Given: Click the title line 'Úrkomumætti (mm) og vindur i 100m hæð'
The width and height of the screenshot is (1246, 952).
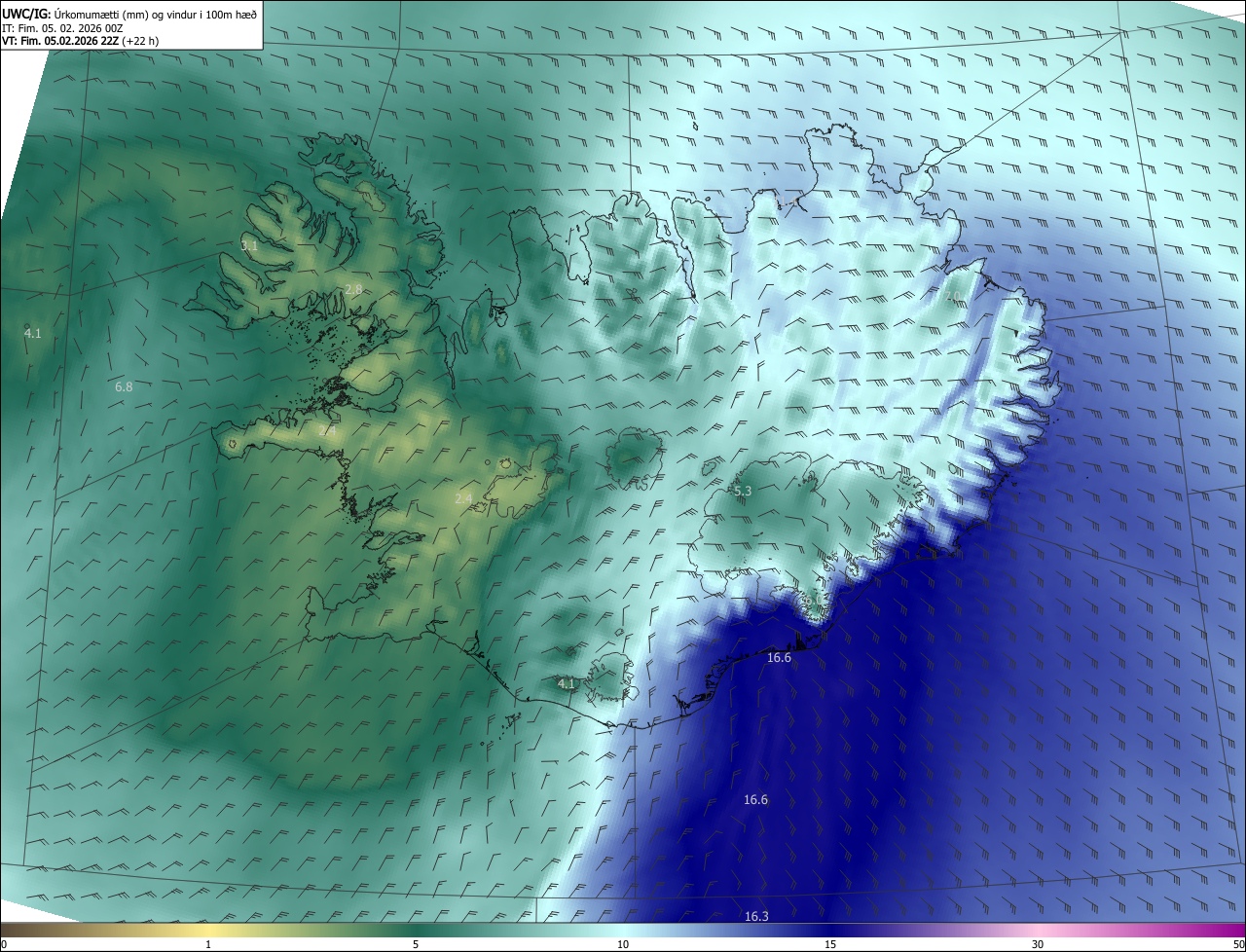Looking at the screenshot, I should [x=155, y=14].
